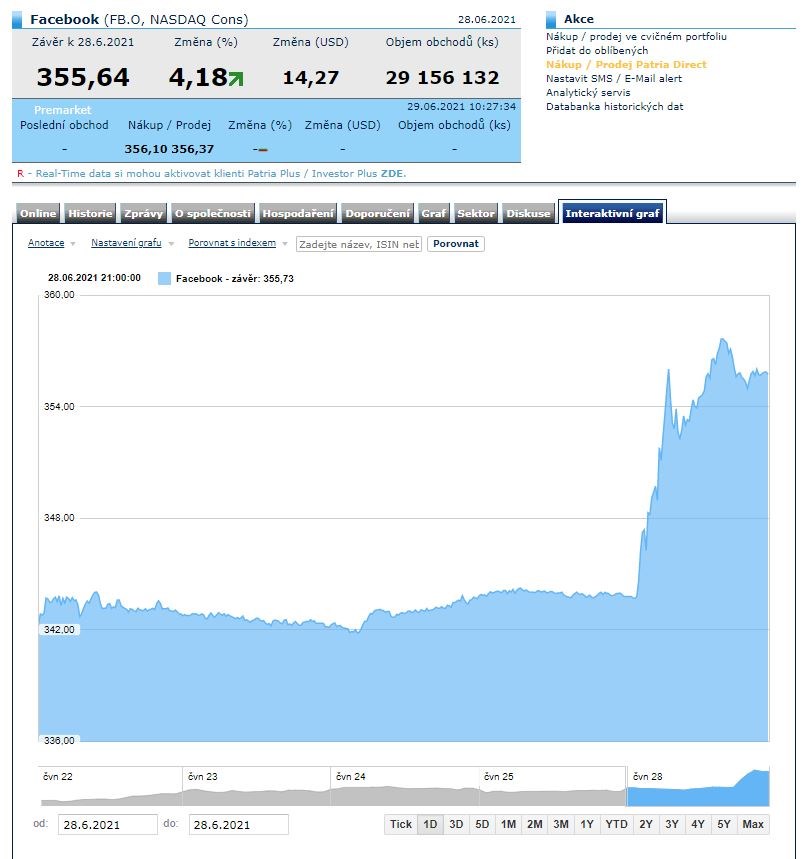Select the 1D time range
This screenshot has height=859, width=806.
pos(430,824)
